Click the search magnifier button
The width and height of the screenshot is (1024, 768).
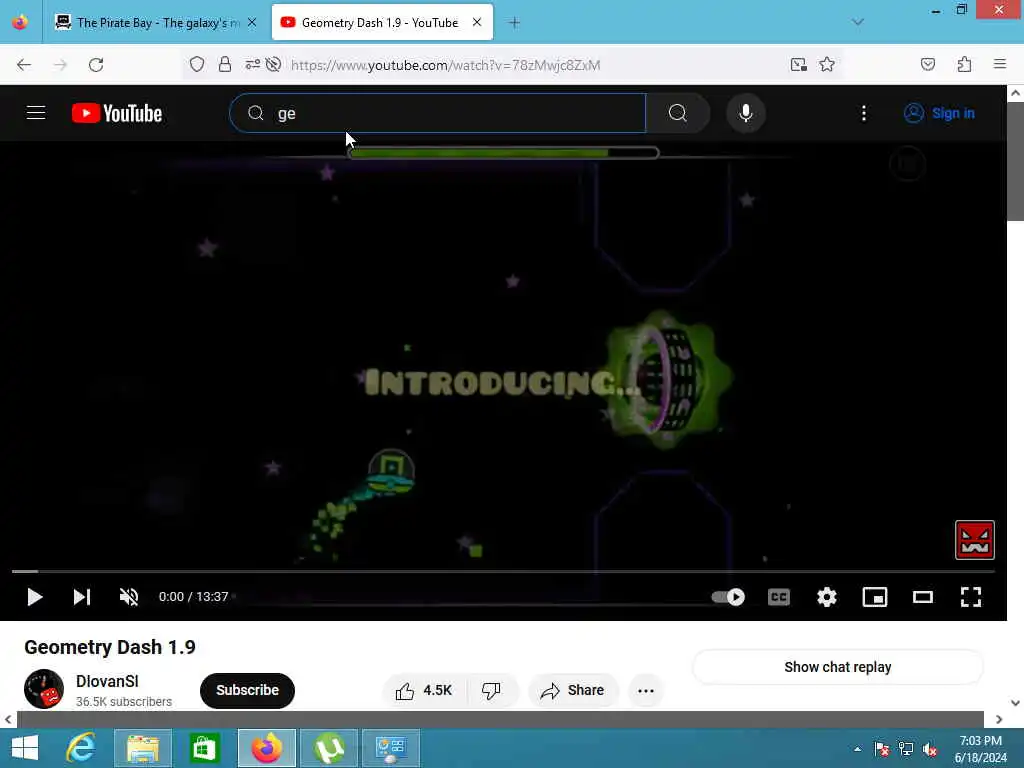[x=678, y=113]
